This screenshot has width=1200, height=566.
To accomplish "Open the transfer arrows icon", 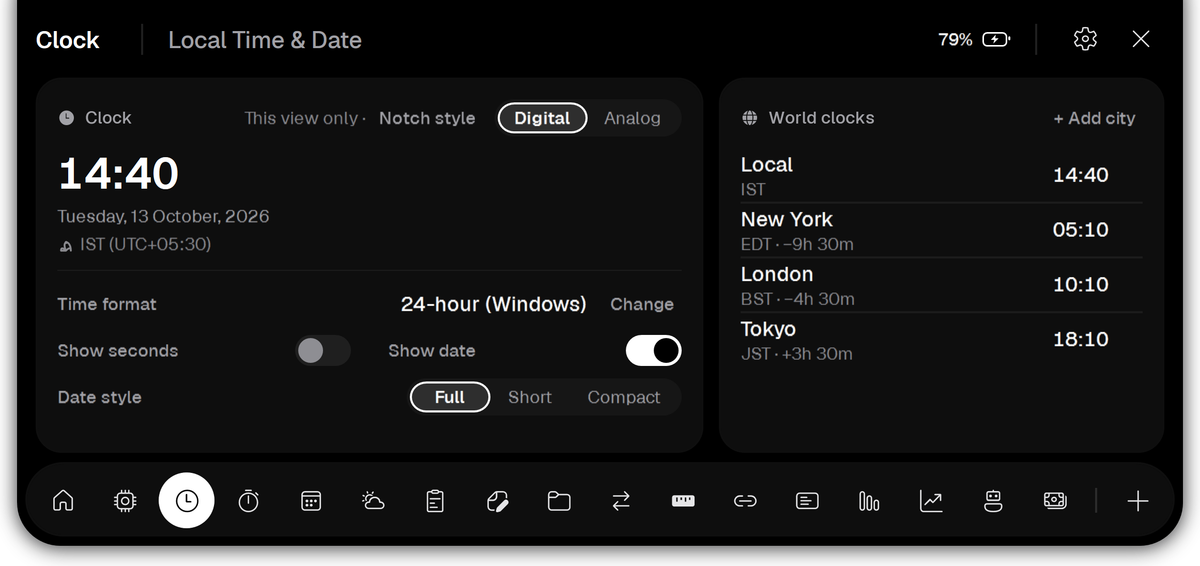I will point(621,501).
